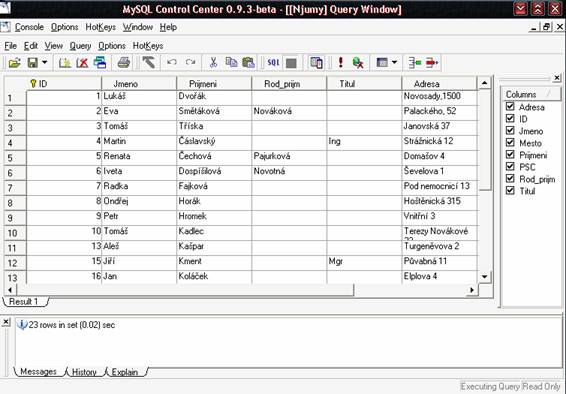The image size is (566, 394).
Task: Uncheck the Jmeno column checkbox
Action: (510, 131)
